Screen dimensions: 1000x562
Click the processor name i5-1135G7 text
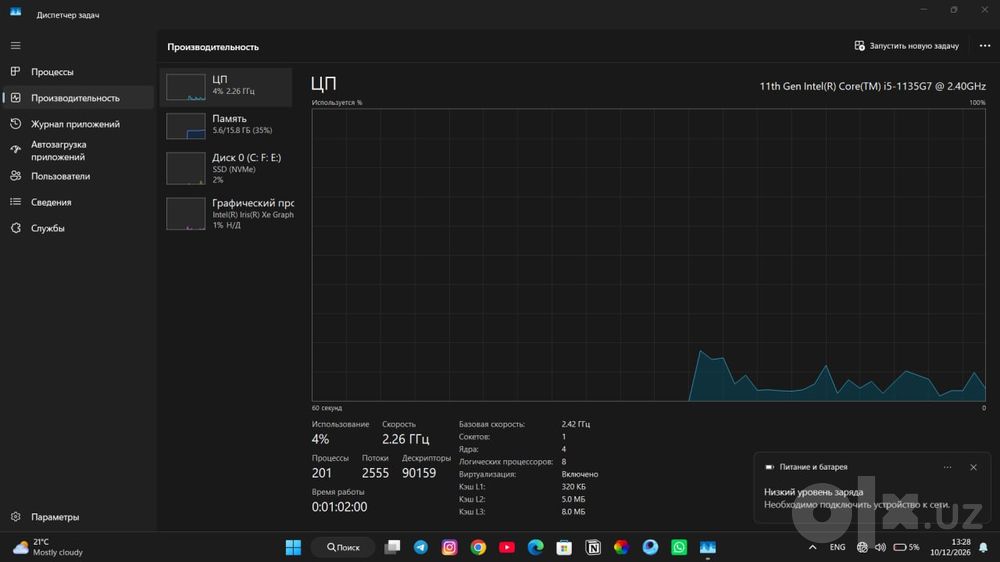tap(872, 86)
